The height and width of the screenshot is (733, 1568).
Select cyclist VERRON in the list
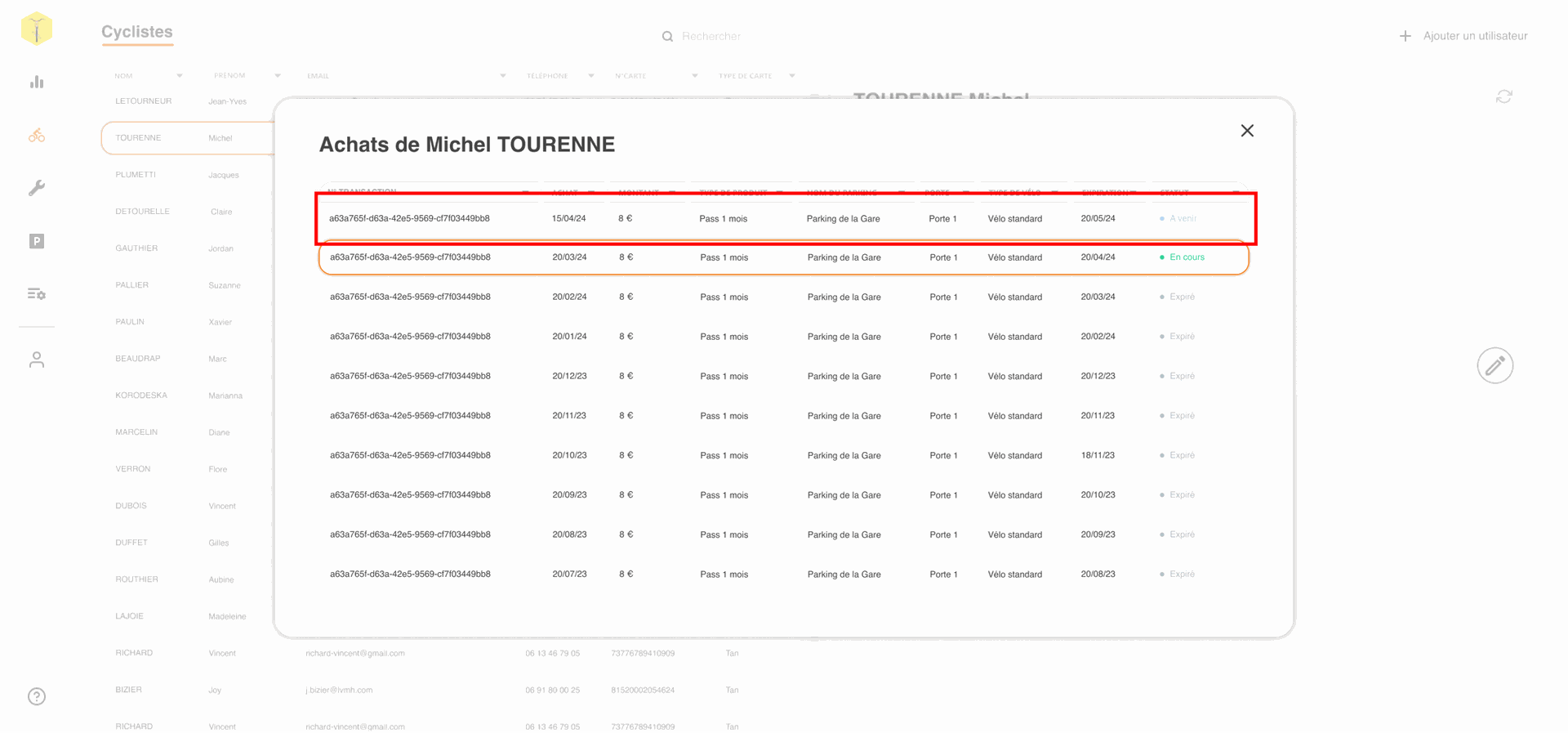pyautogui.click(x=133, y=469)
